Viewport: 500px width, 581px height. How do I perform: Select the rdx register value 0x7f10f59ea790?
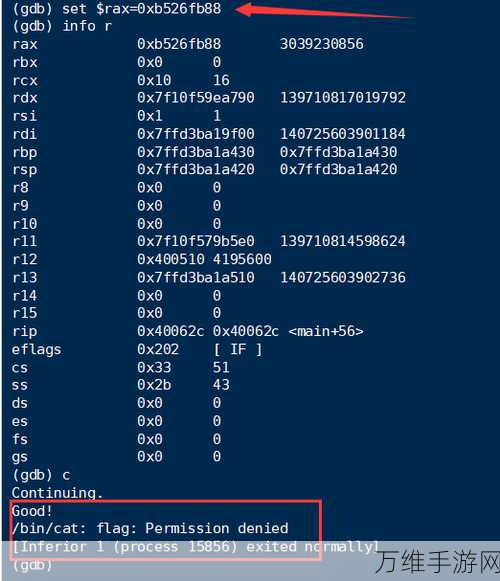pyautogui.click(x=196, y=98)
